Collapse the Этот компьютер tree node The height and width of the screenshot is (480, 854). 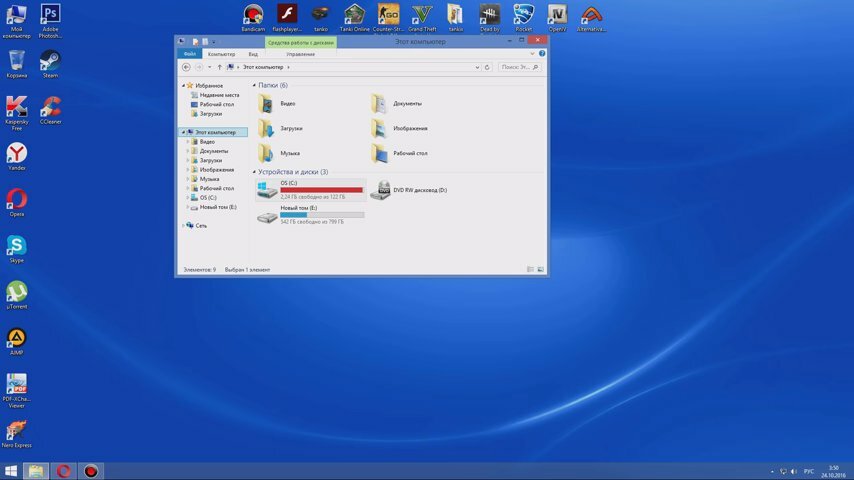(x=184, y=132)
